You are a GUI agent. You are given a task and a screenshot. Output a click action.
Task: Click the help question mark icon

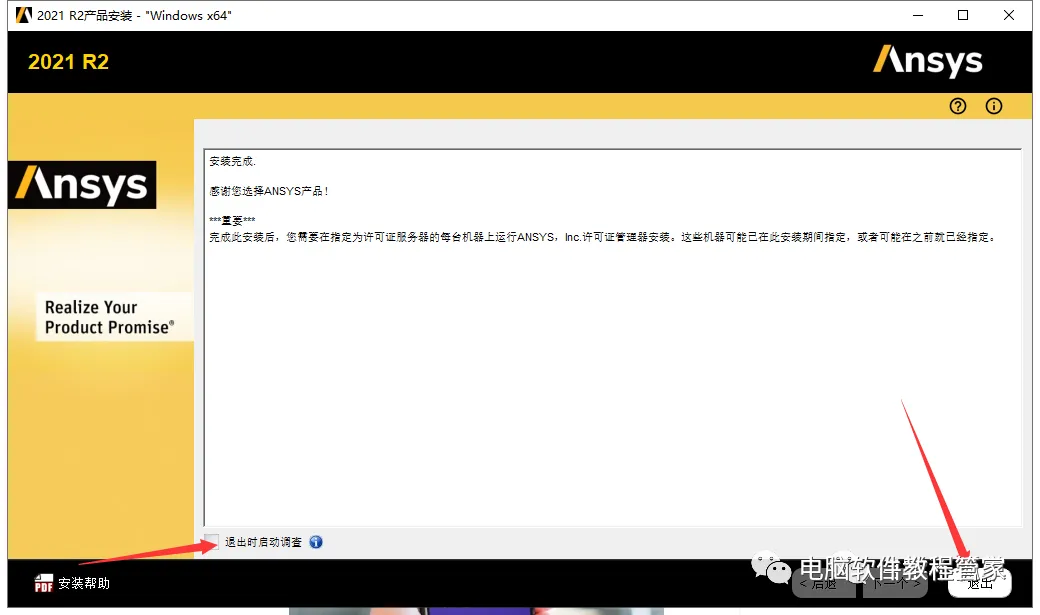pos(958,106)
